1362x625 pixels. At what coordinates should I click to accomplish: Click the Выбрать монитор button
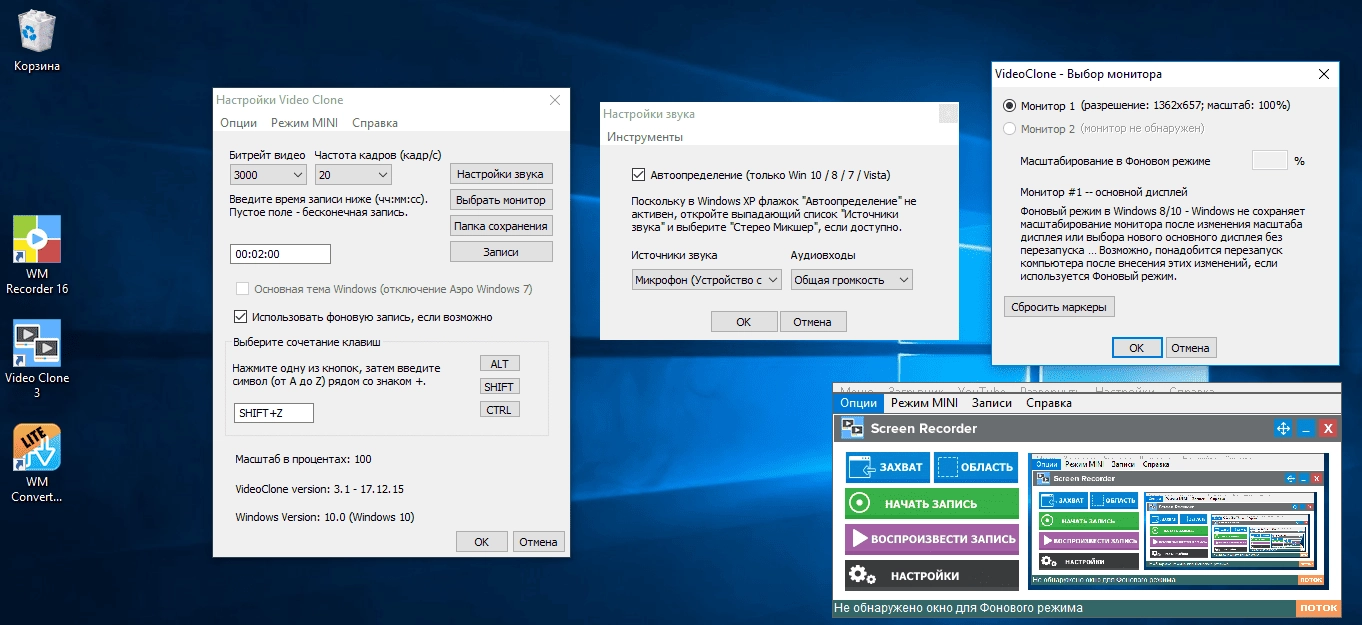coord(501,200)
